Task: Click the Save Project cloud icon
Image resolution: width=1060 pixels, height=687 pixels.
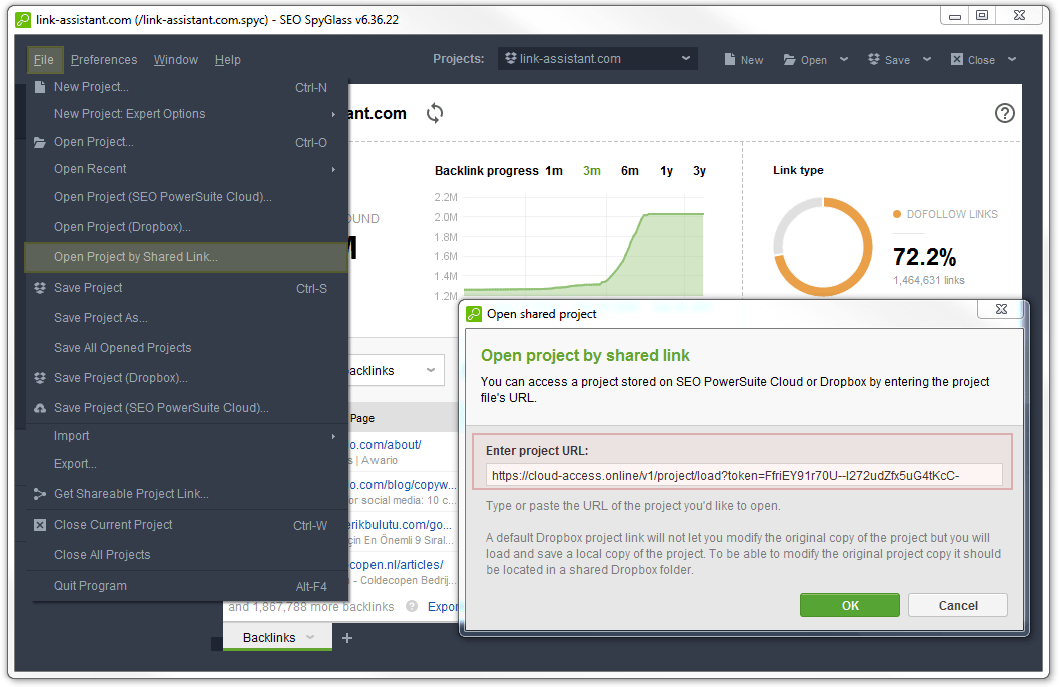Action: click(x=40, y=408)
